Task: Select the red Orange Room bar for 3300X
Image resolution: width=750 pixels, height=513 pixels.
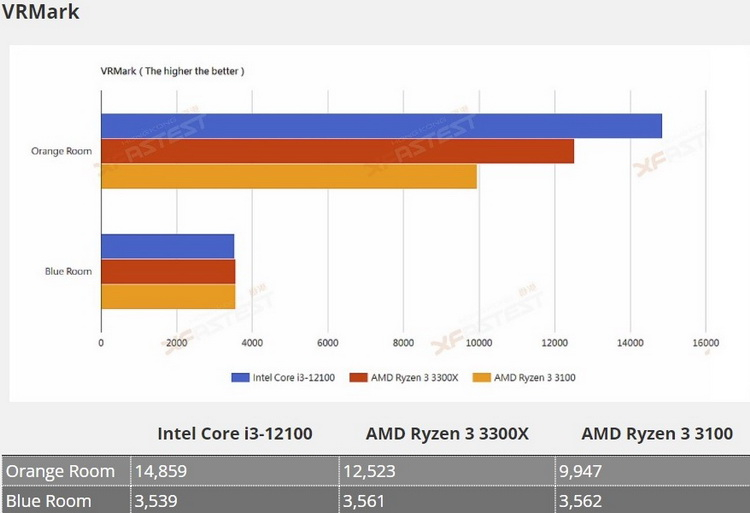Action: click(x=337, y=151)
